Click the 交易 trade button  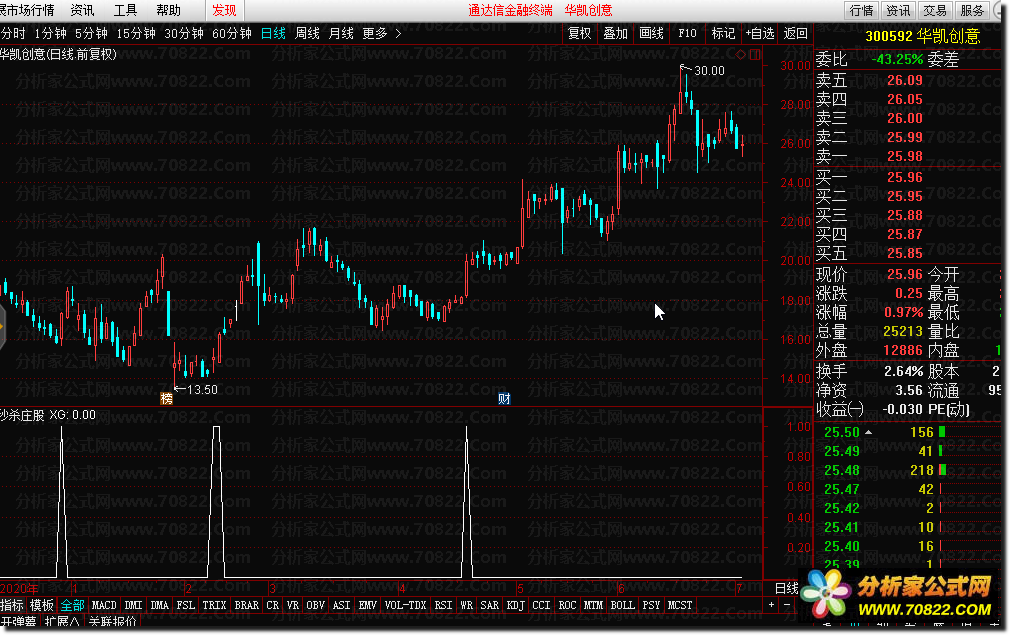[x=935, y=10]
